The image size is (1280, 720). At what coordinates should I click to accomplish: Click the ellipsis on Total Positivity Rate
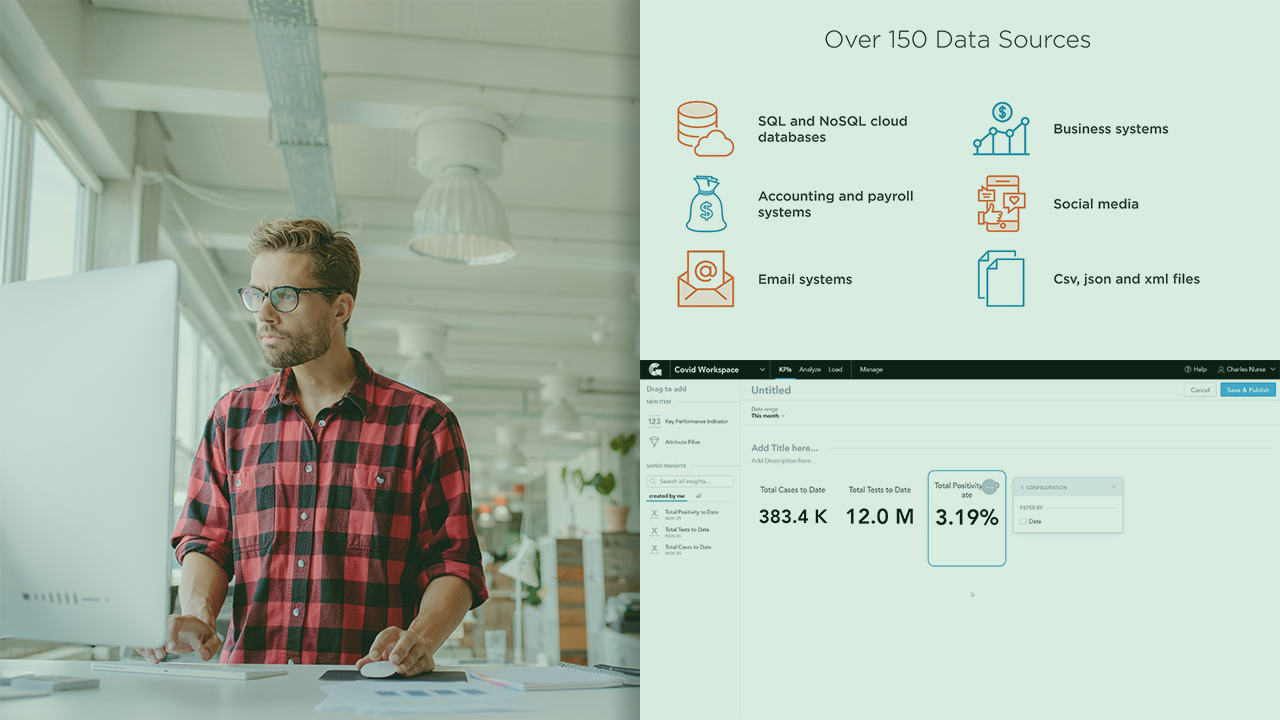click(x=990, y=487)
